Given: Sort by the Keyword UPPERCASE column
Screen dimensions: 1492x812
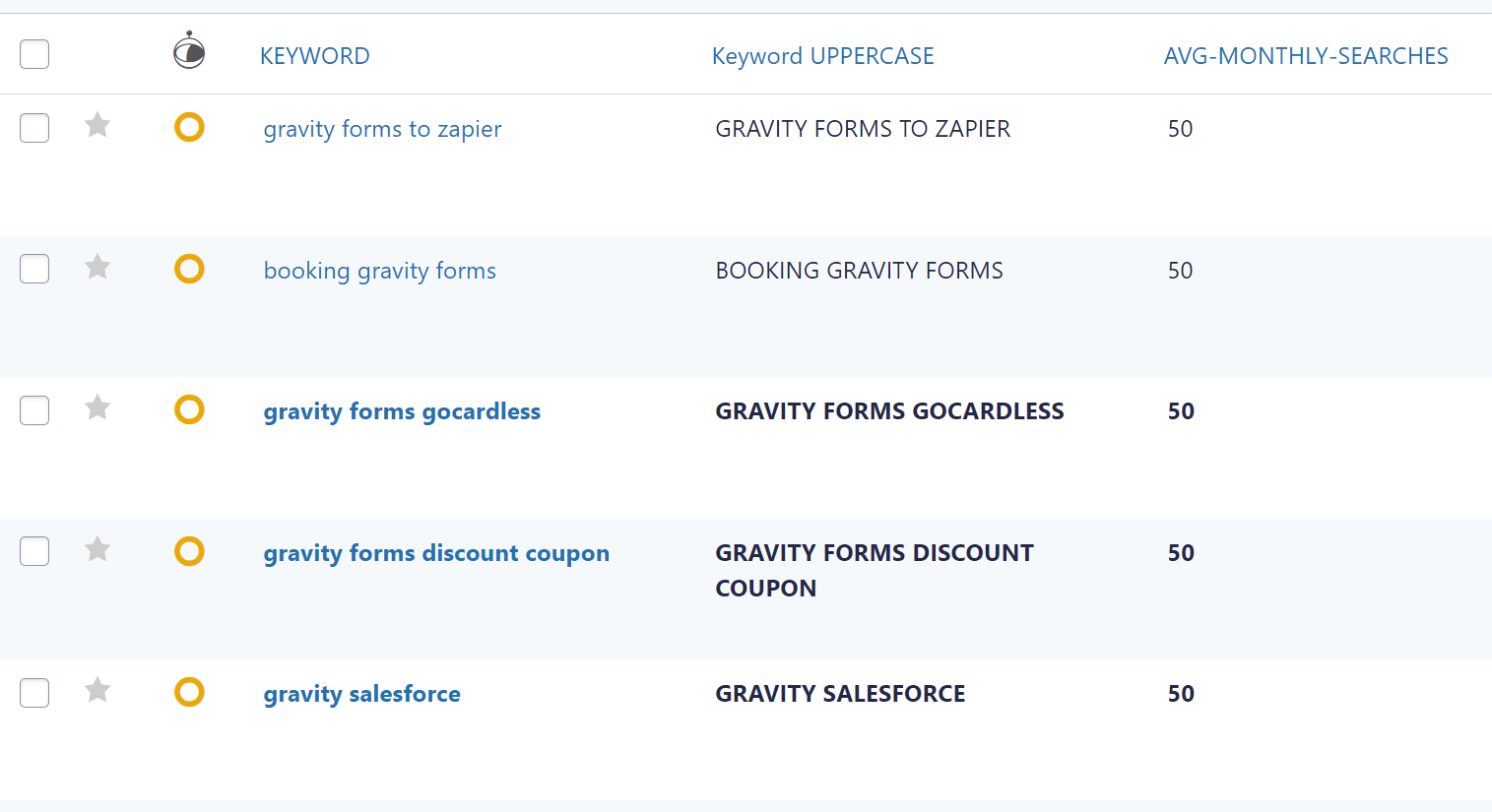Looking at the screenshot, I should 822,55.
